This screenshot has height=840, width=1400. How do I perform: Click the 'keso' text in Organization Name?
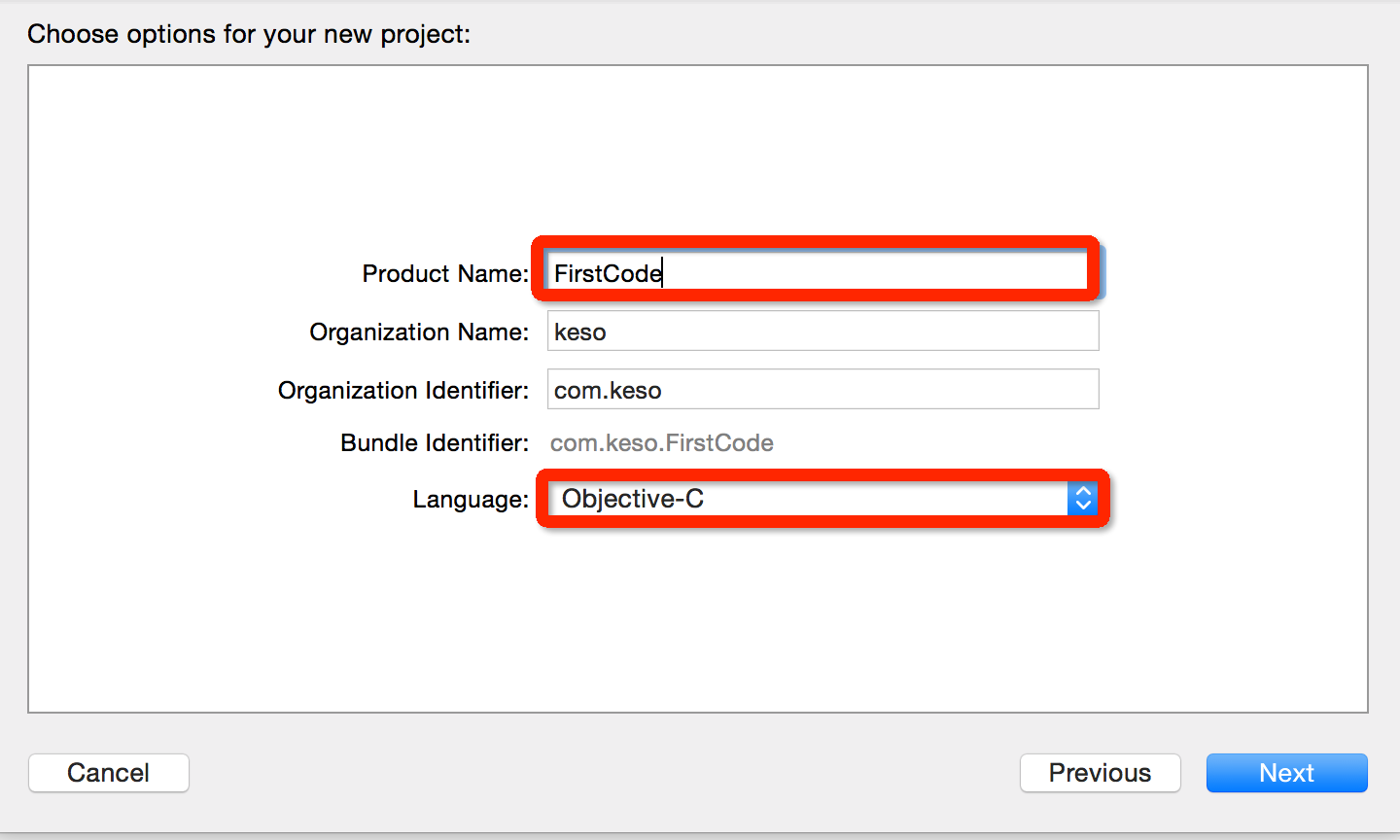click(x=579, y=332)
